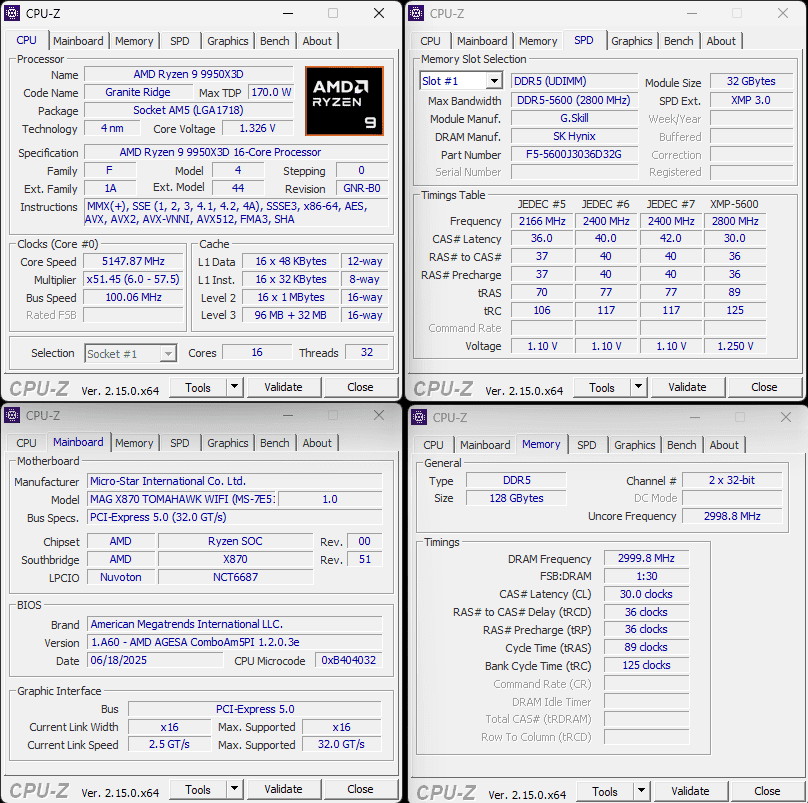Select Bench tab in Mainboard window
The height and width of the screenshot is (803, 808).
(275, 443)
